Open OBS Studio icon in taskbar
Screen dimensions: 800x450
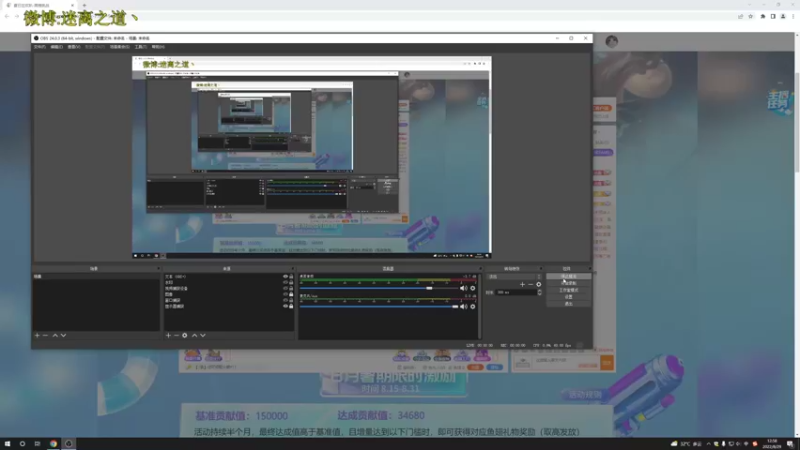pyautogui.click(x=68, y=443)
